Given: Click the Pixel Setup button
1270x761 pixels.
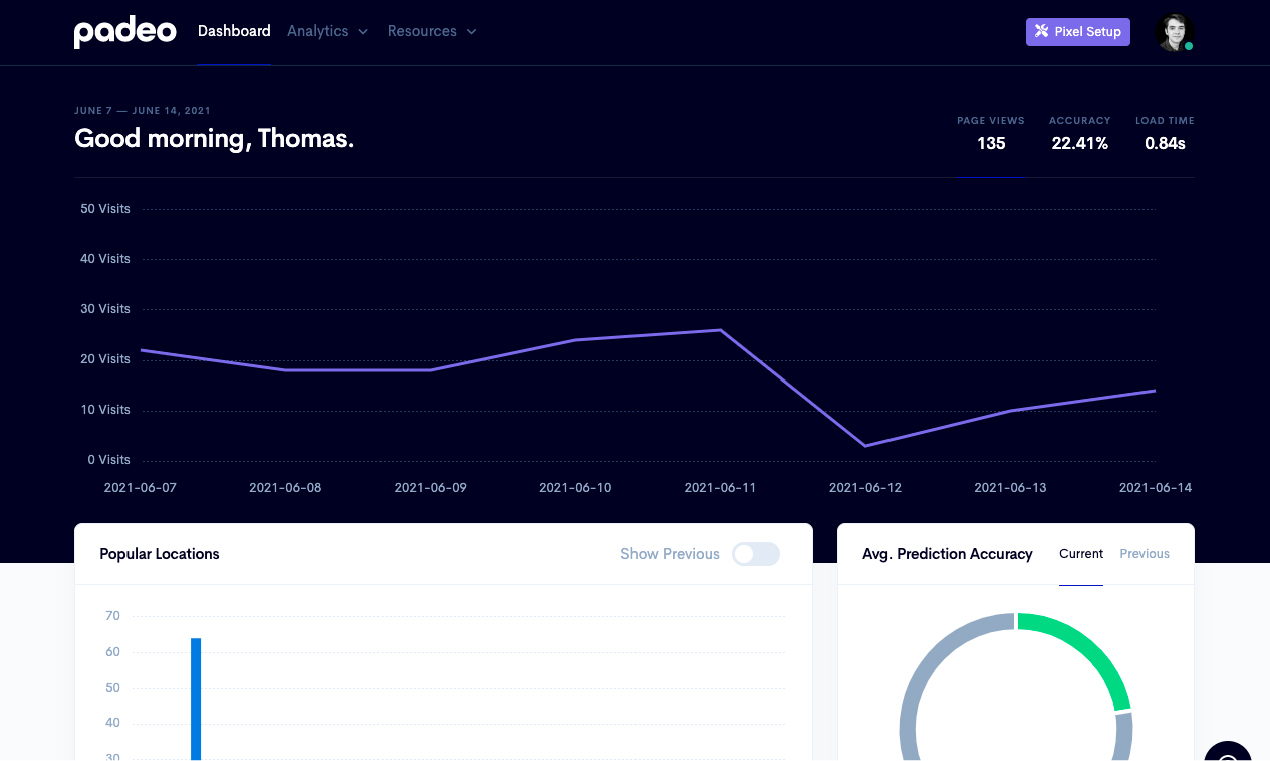Looking at the screenshot, I should (x=1078, y=32).
